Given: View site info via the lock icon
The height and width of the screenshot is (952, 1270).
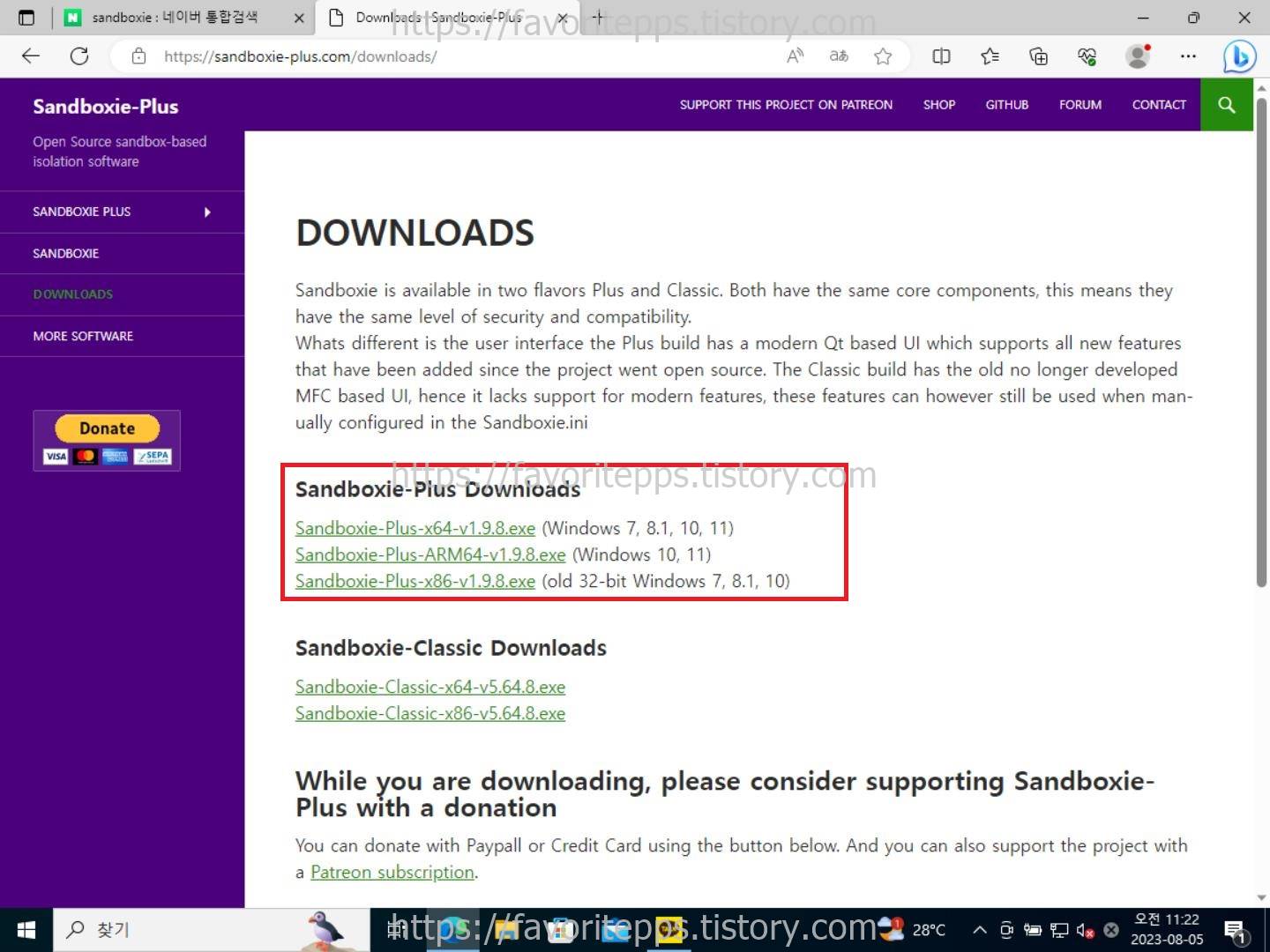Looking at the screenshot, I should (138, 56).
